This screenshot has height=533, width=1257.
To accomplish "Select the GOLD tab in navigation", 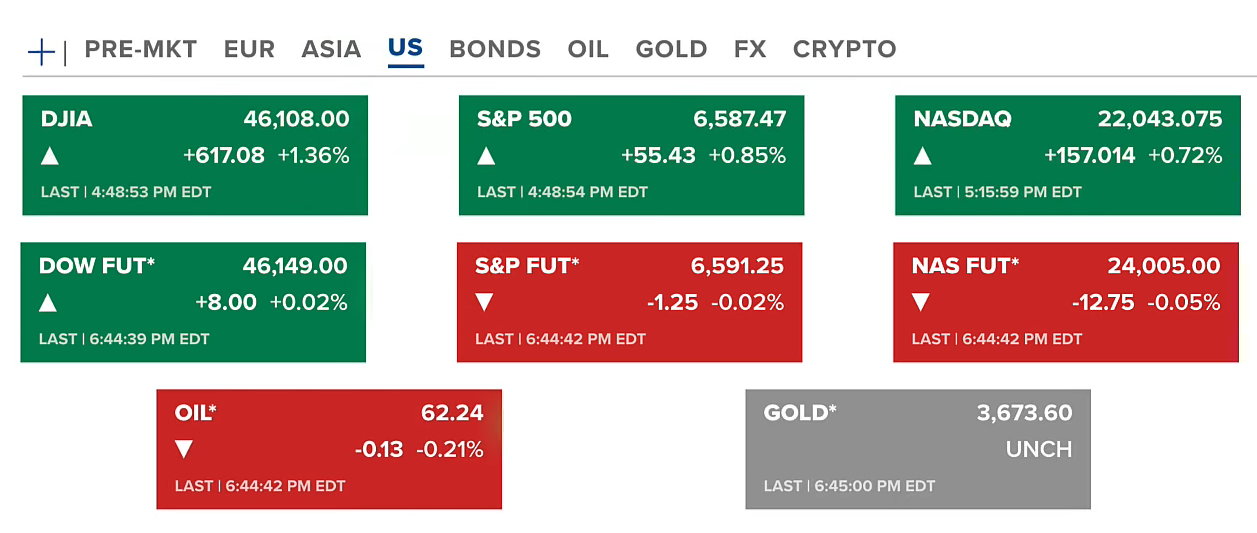I will [x=671, y=49].
